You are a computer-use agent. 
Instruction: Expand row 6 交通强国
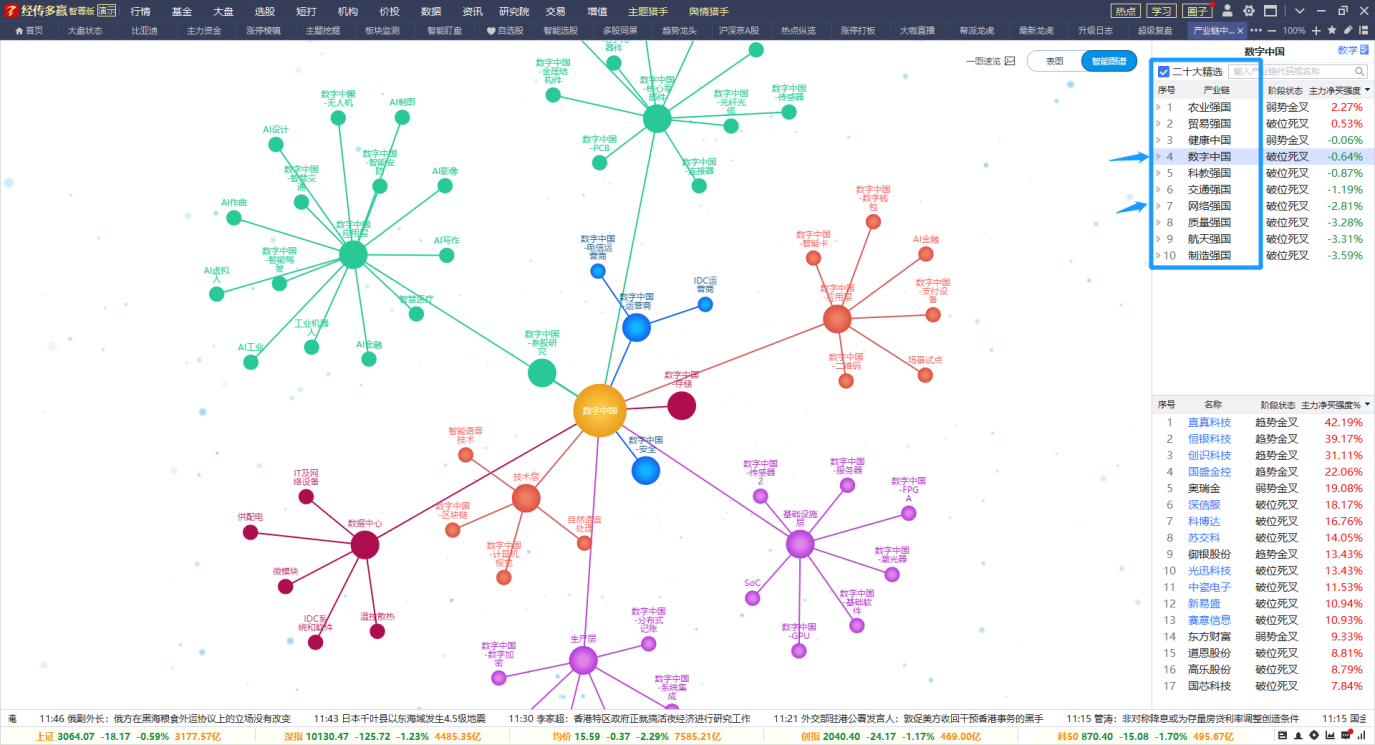1159,189
